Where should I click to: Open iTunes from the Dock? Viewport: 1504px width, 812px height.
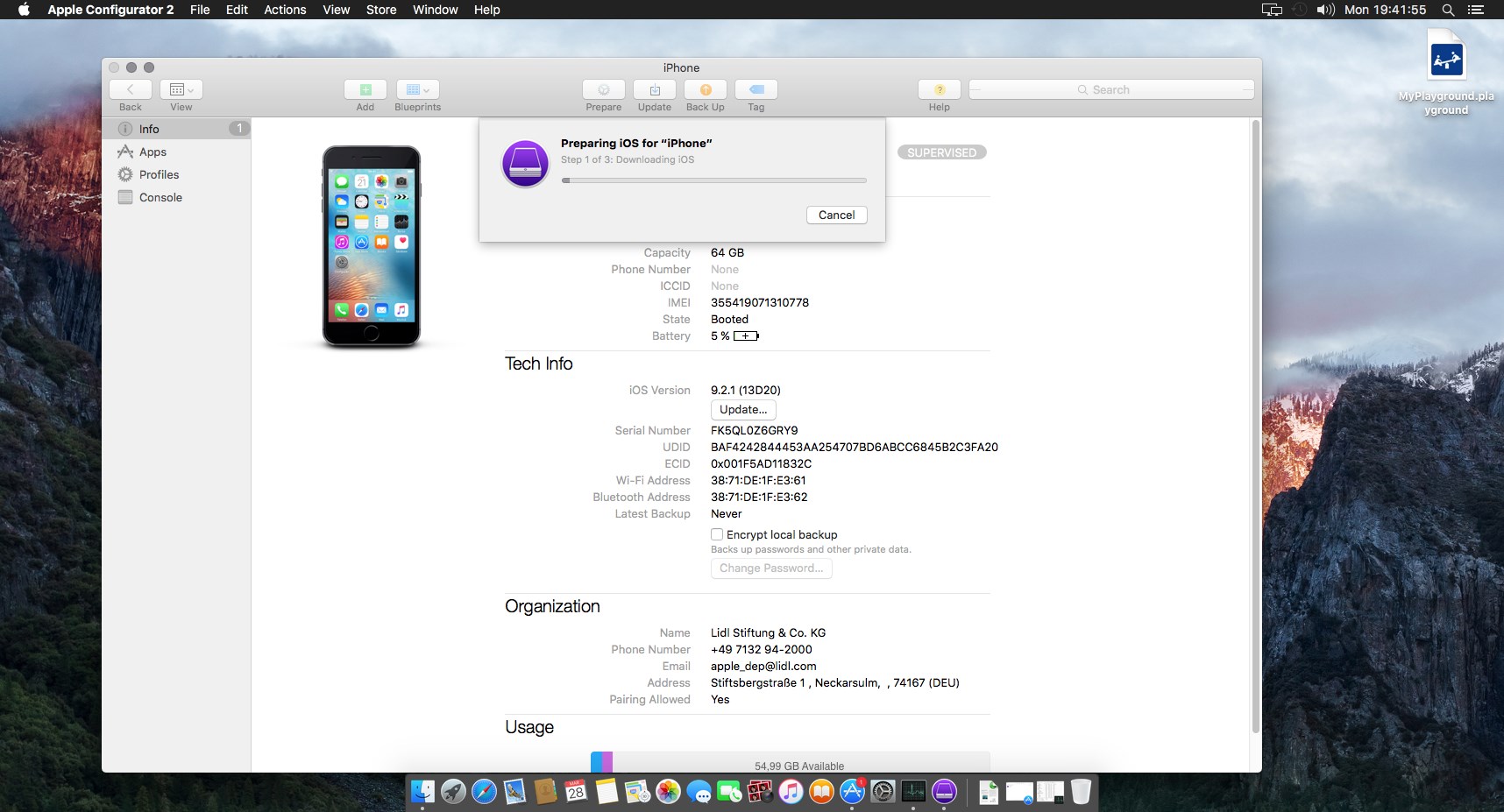click(791, 792)
